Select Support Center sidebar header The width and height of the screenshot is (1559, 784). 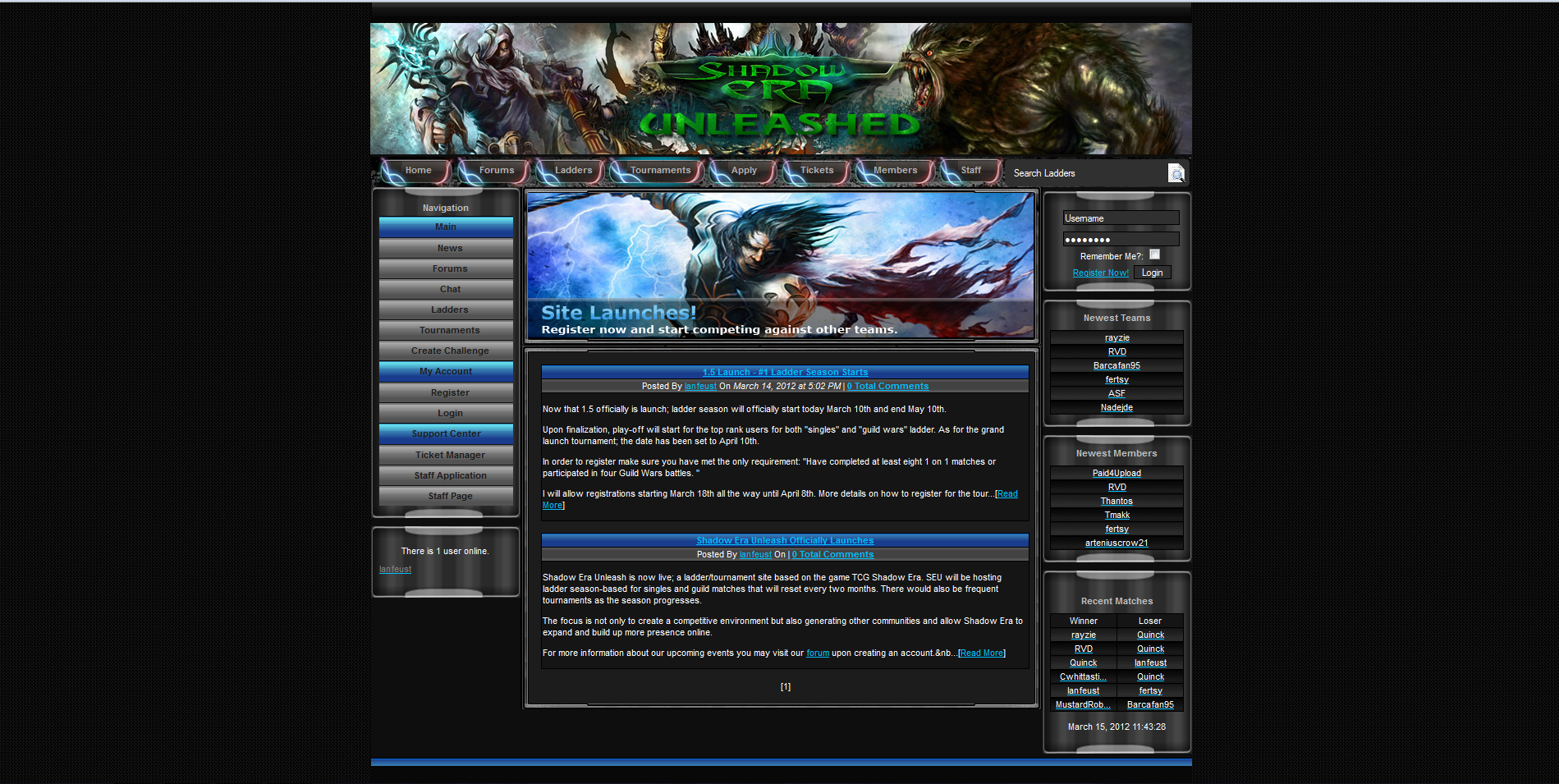tap(446, 433)
